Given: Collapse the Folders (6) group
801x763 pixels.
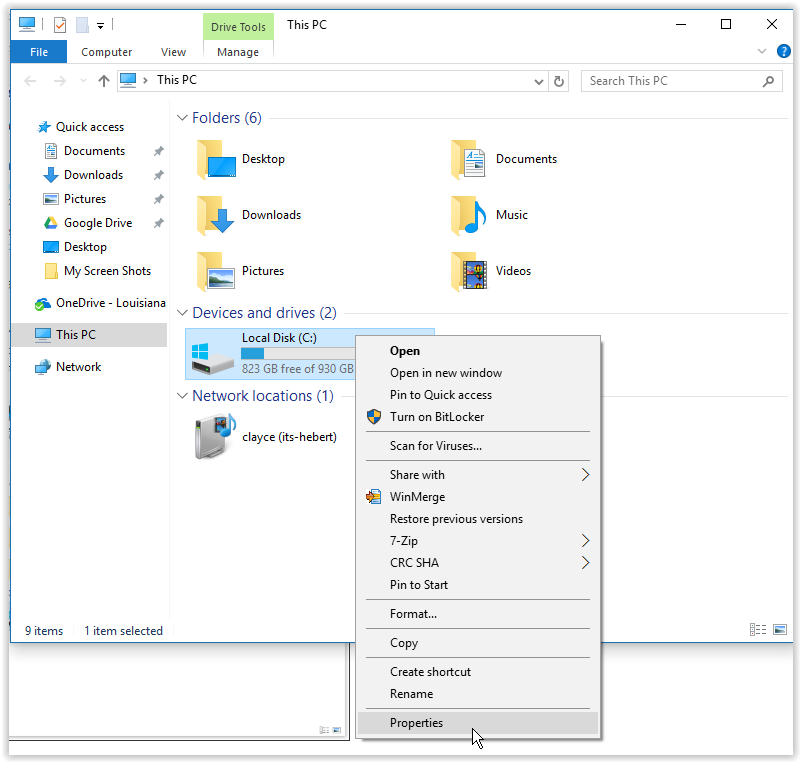Looking at the screenshot, I should (x=182, y=118).
